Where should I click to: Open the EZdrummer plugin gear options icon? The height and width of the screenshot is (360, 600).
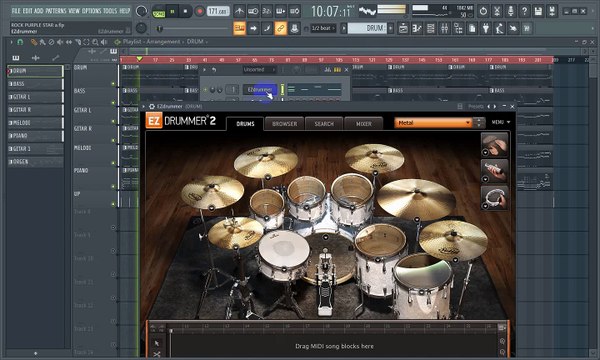click(152, 106)
